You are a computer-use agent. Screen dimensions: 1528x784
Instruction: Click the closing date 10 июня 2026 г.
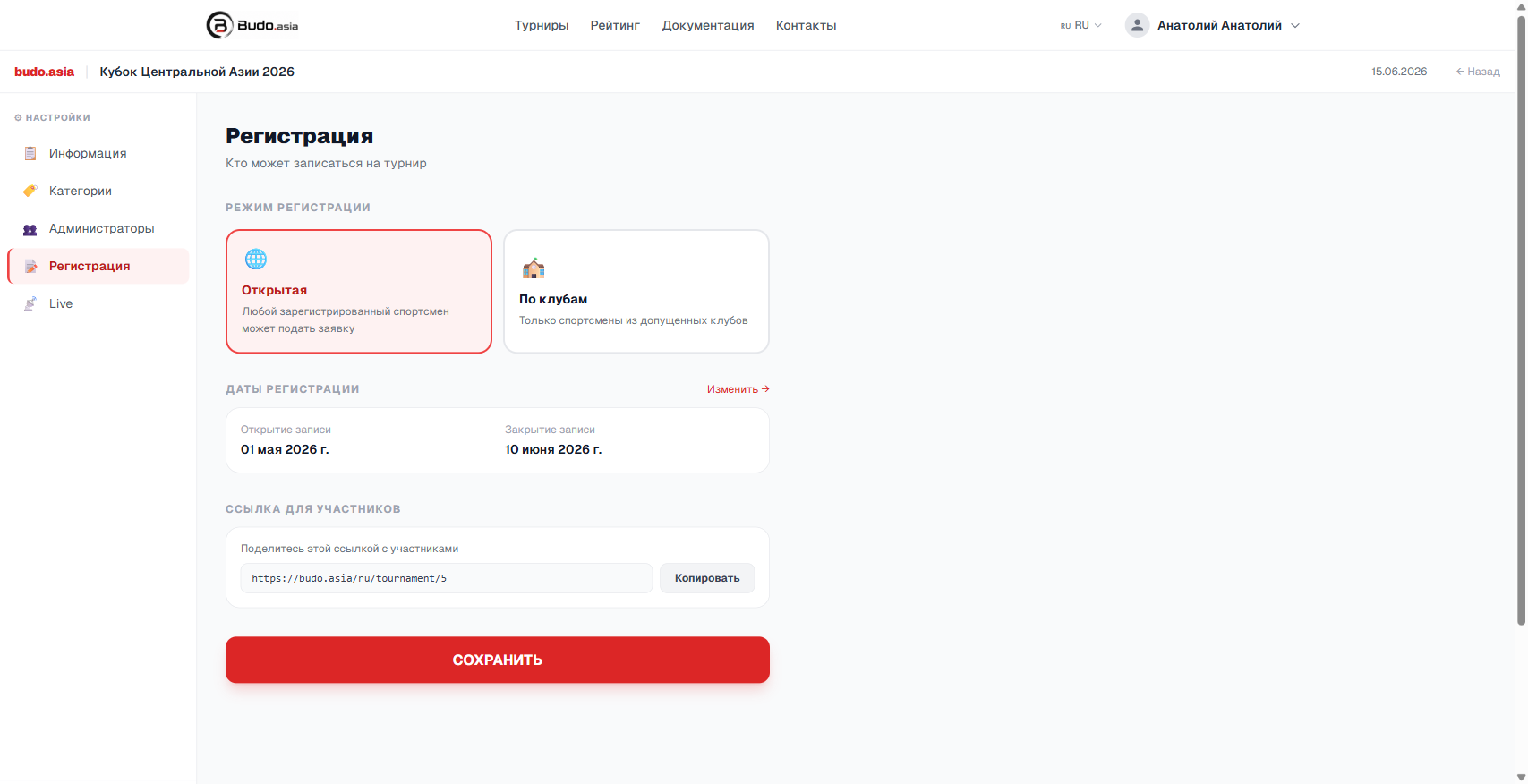[553, 449]
